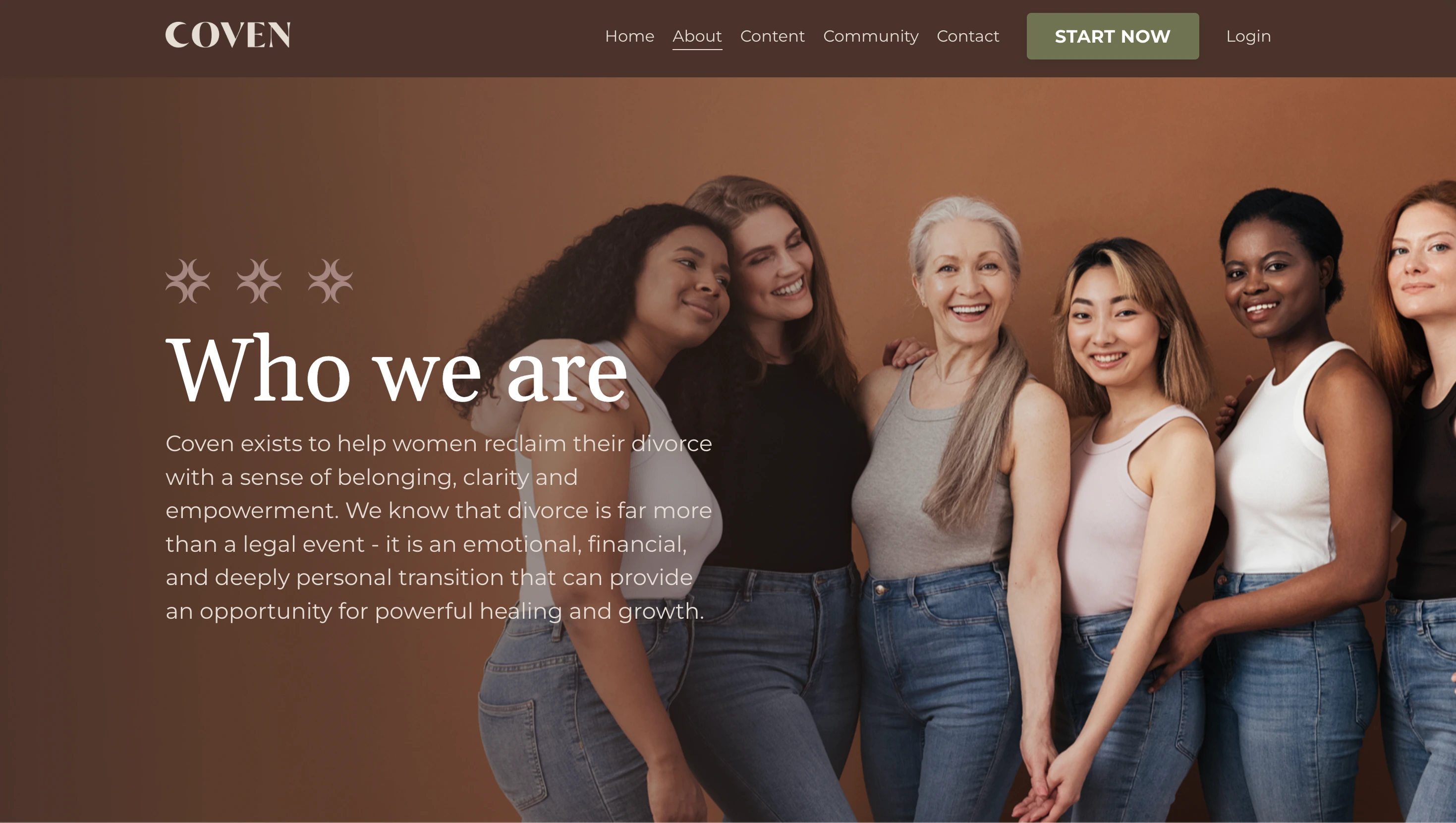Click the middle star ornament icon
Image resolution: width=1456 pixels, height=823 pixels.
[x=259, y=281]
